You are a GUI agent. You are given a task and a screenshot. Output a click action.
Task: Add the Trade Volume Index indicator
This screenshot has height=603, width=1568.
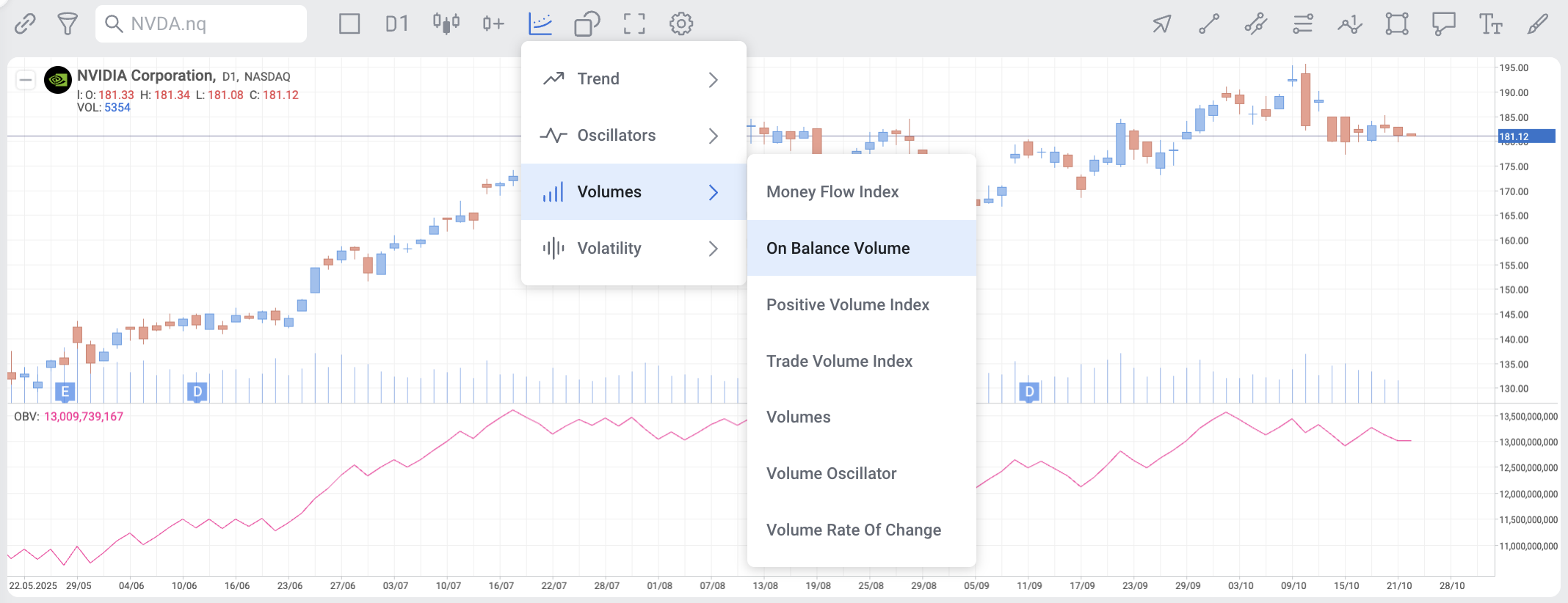pos(862,361)
